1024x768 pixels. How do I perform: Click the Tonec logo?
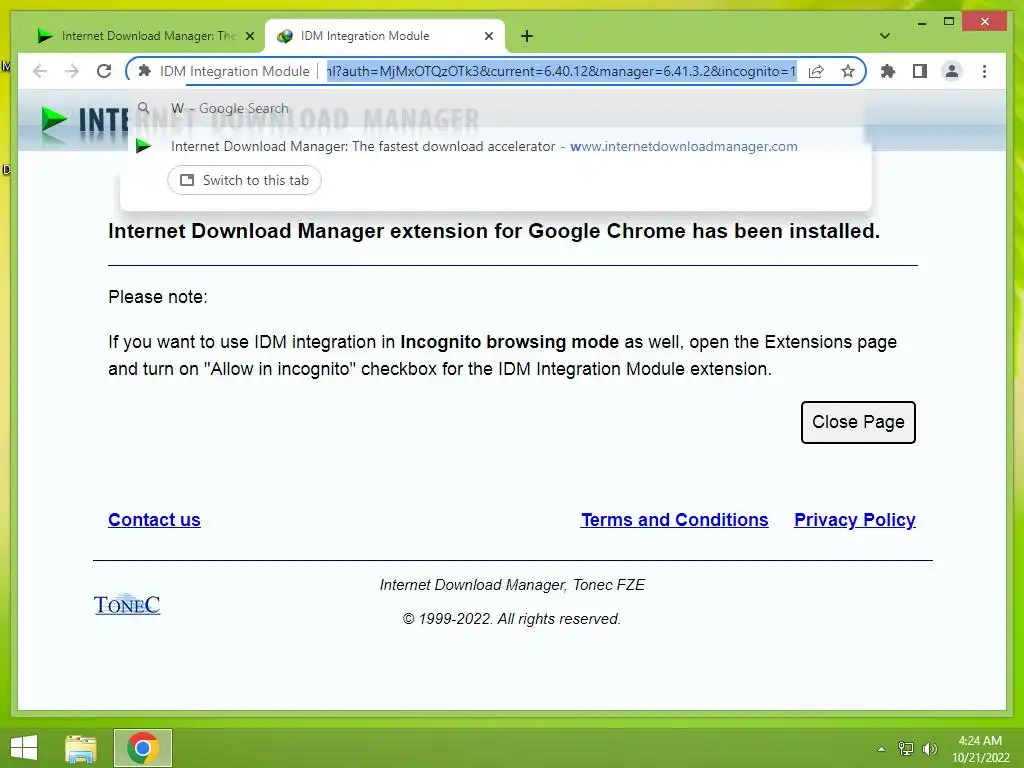tap(127, 605)
